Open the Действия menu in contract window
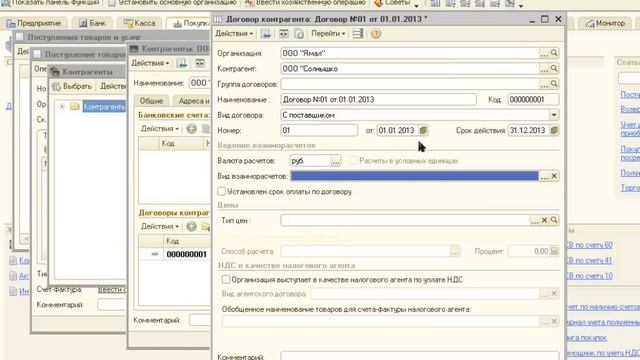Screen dimensions: 640x360 point(234,33)
